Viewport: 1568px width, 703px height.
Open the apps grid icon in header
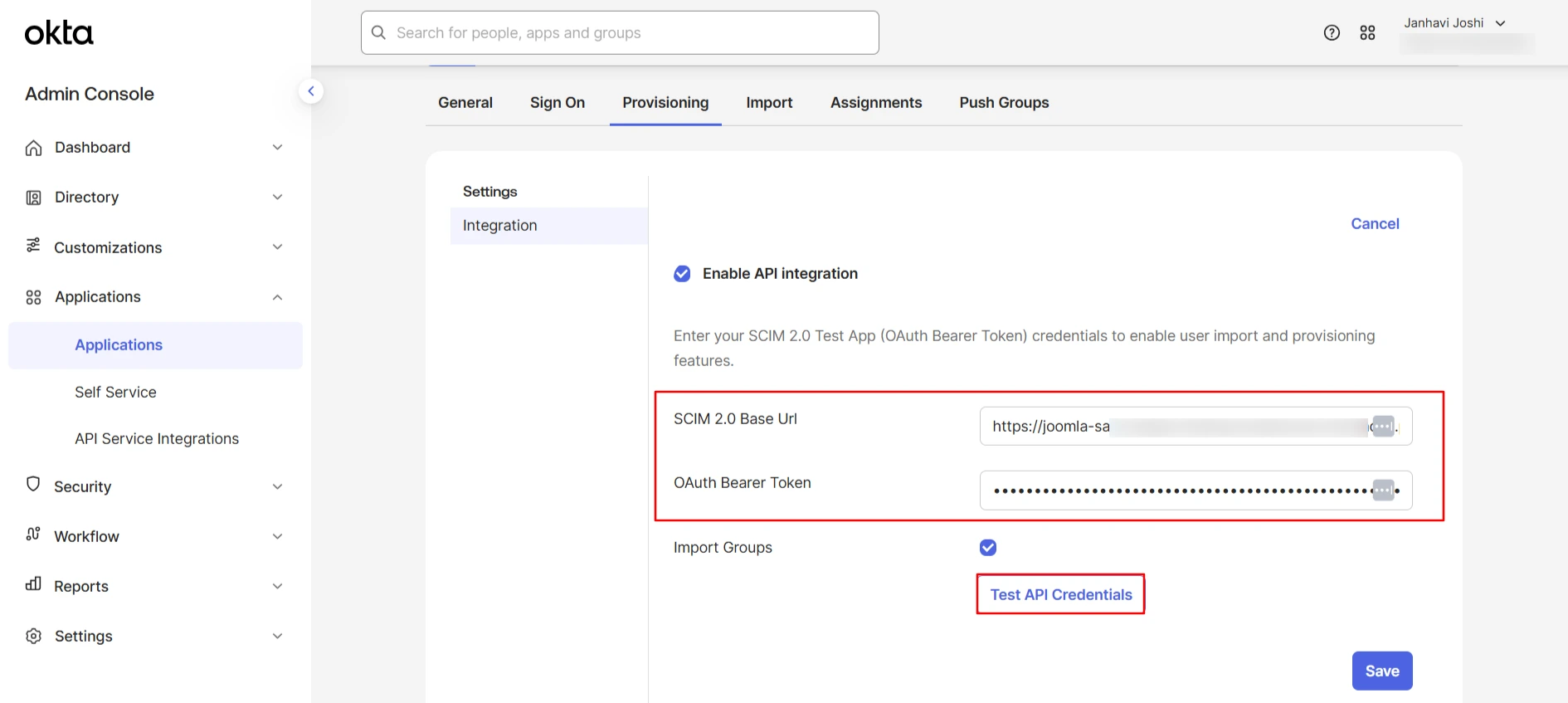(x=1367, y=32)
